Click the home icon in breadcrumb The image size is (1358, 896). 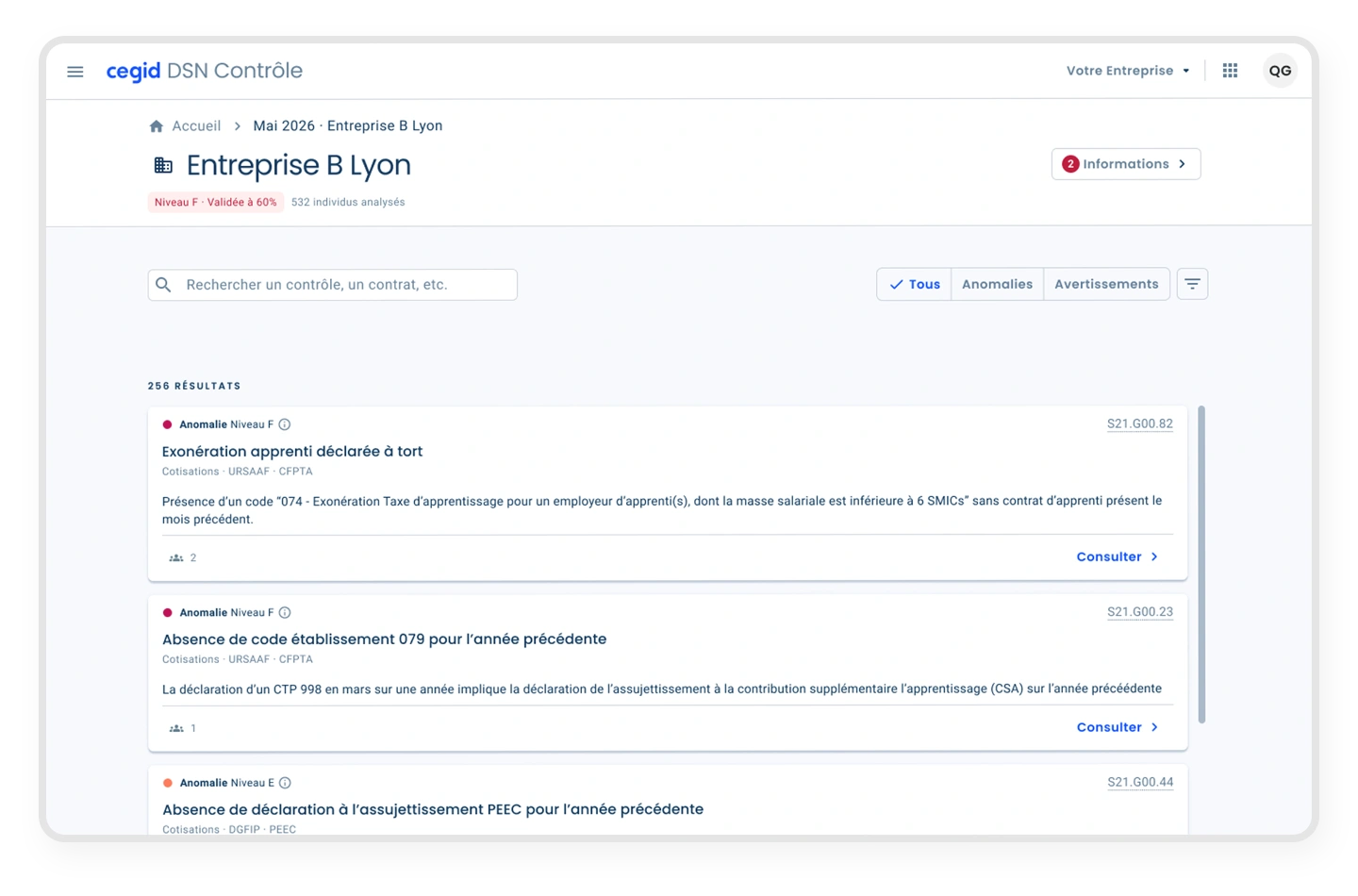(x=157, y=126)
